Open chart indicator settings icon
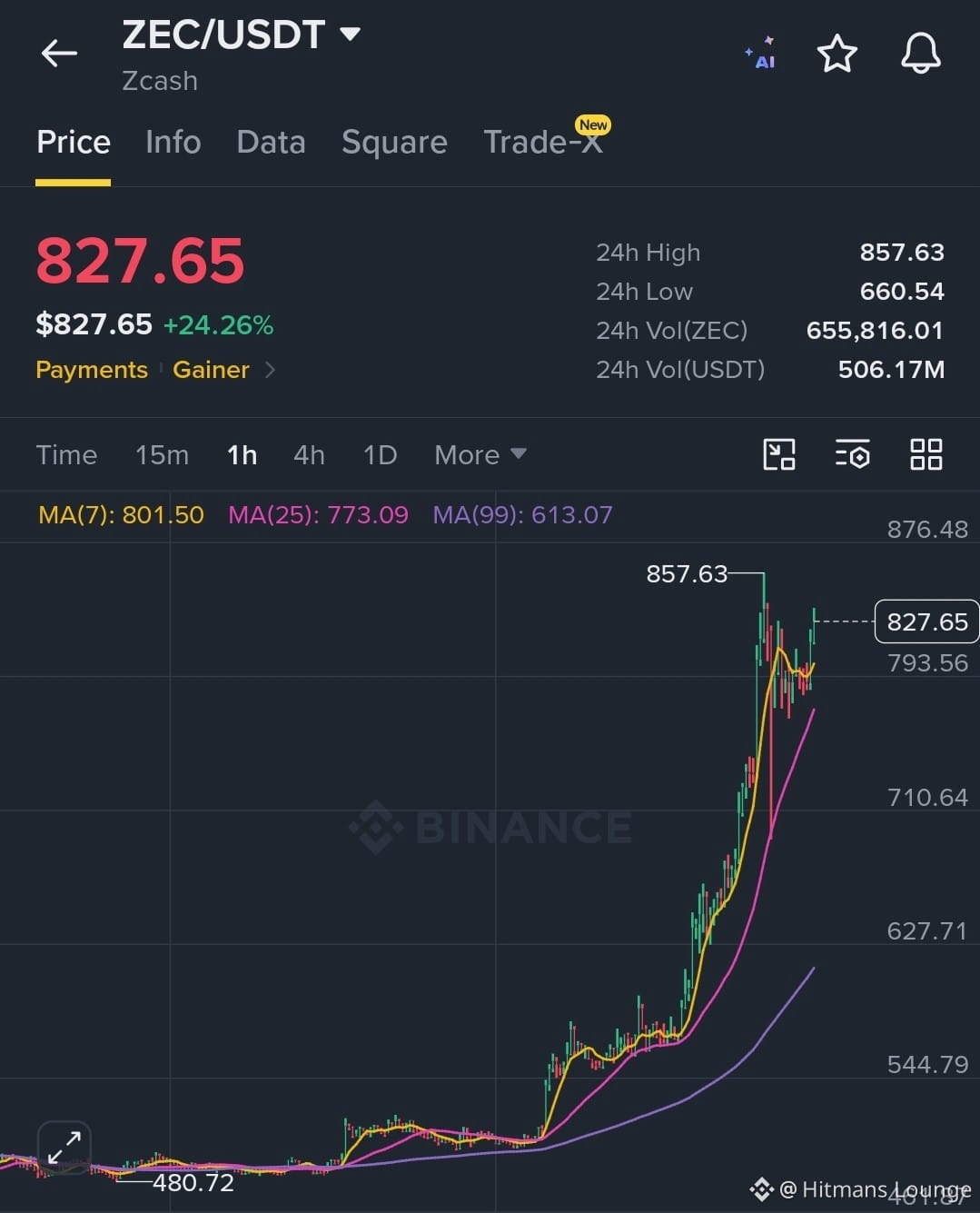Image resolution: width=980 pixels, height=1213 pixels. (852, 454)
